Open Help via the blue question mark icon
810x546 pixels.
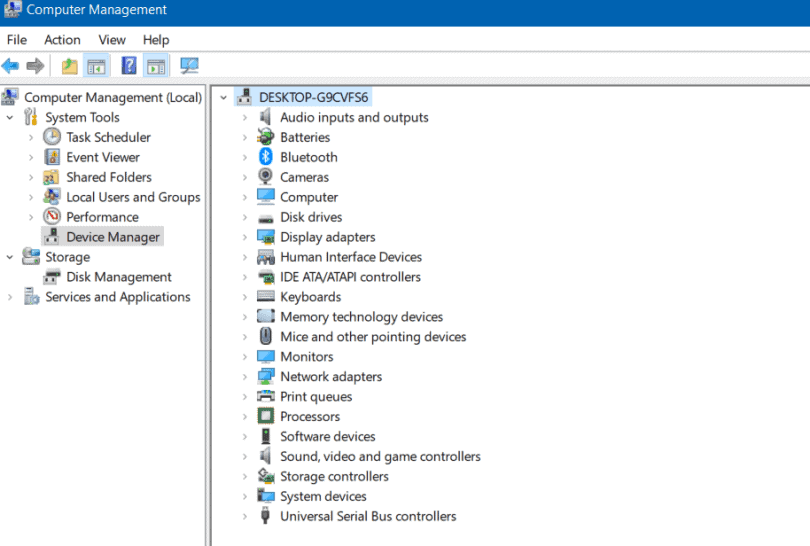click(x=129, y=66)
